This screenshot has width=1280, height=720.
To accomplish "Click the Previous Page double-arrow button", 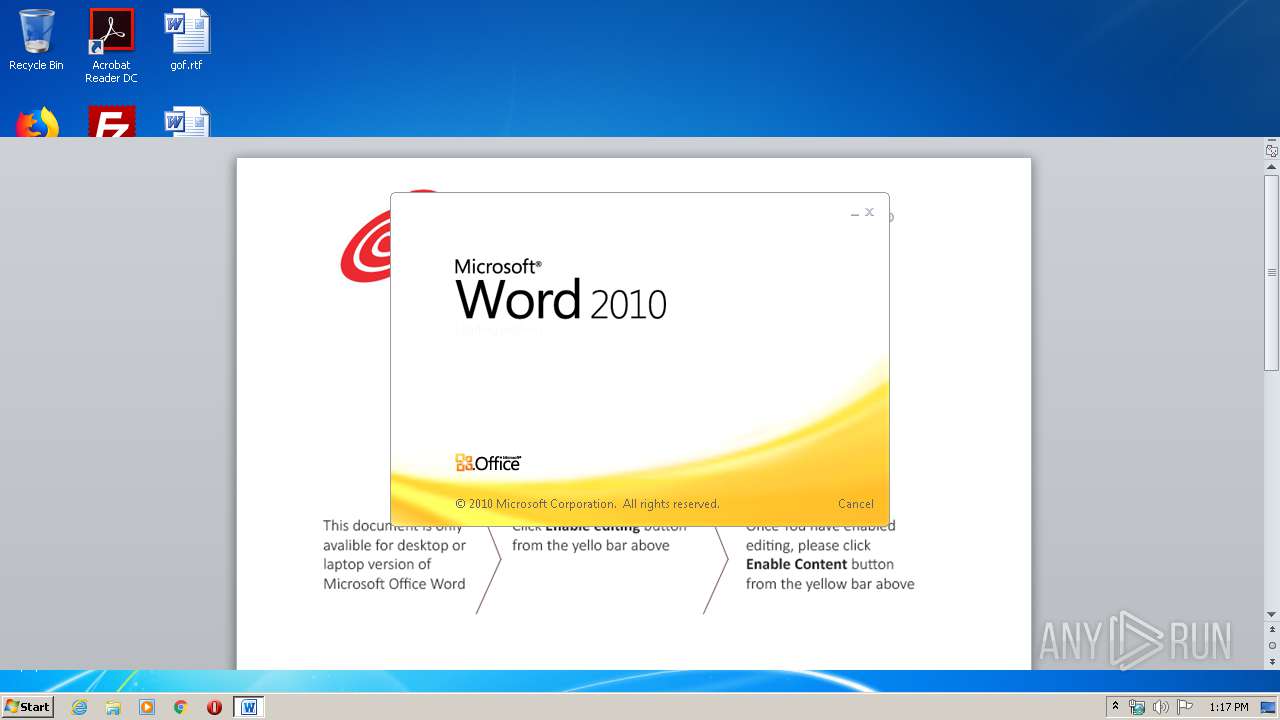I will [1272, 630].
